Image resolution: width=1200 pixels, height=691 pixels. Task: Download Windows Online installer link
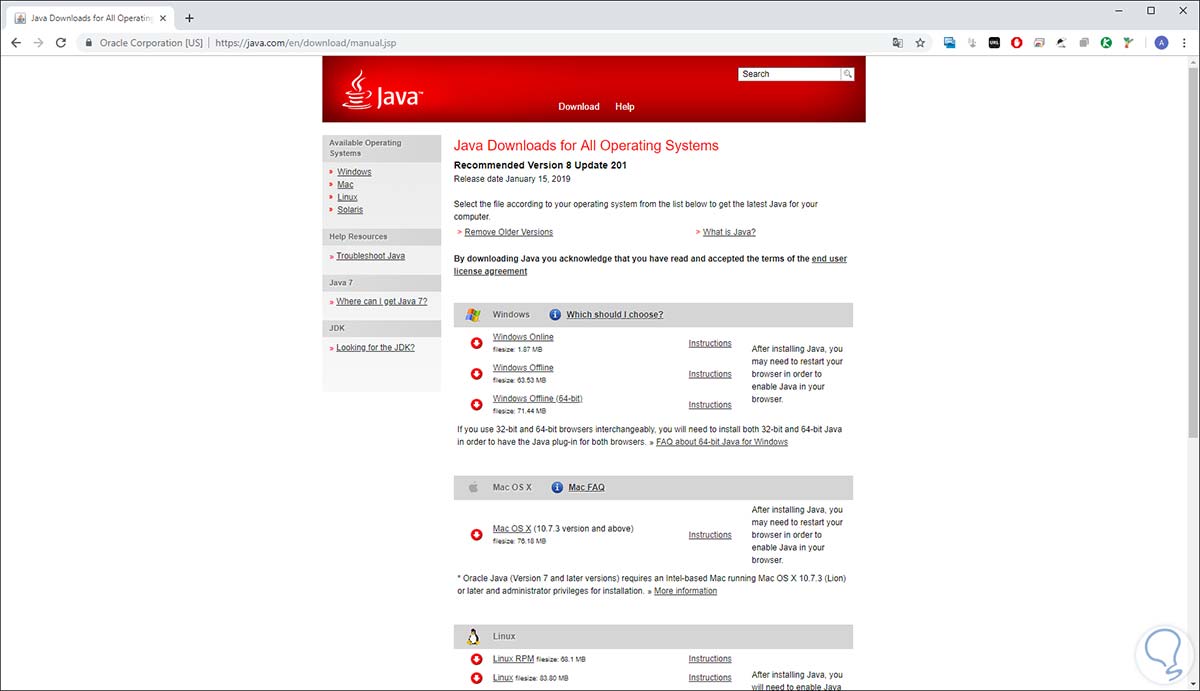[x=523, y=337]
